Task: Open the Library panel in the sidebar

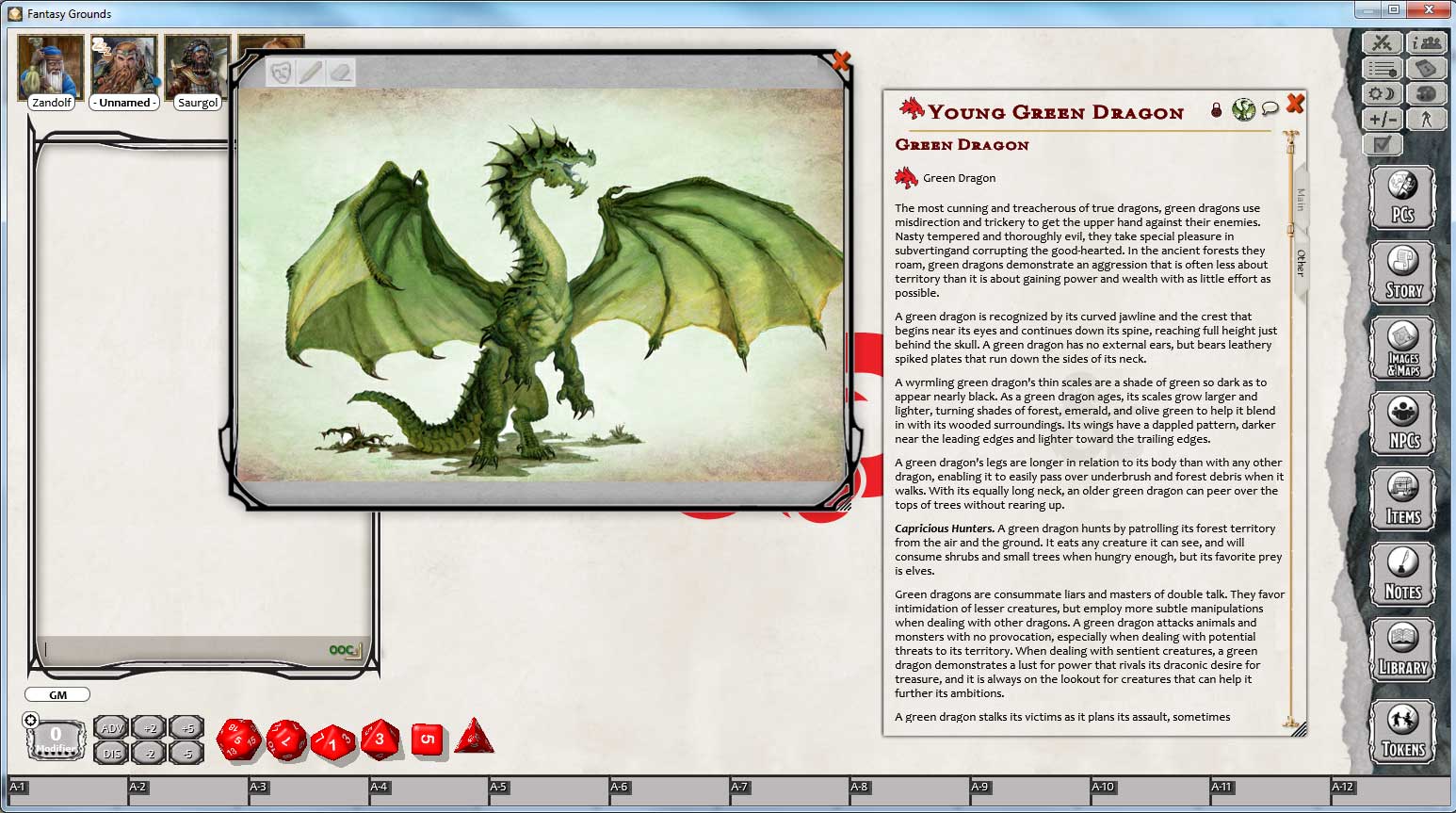Action: coord(1402,648)
